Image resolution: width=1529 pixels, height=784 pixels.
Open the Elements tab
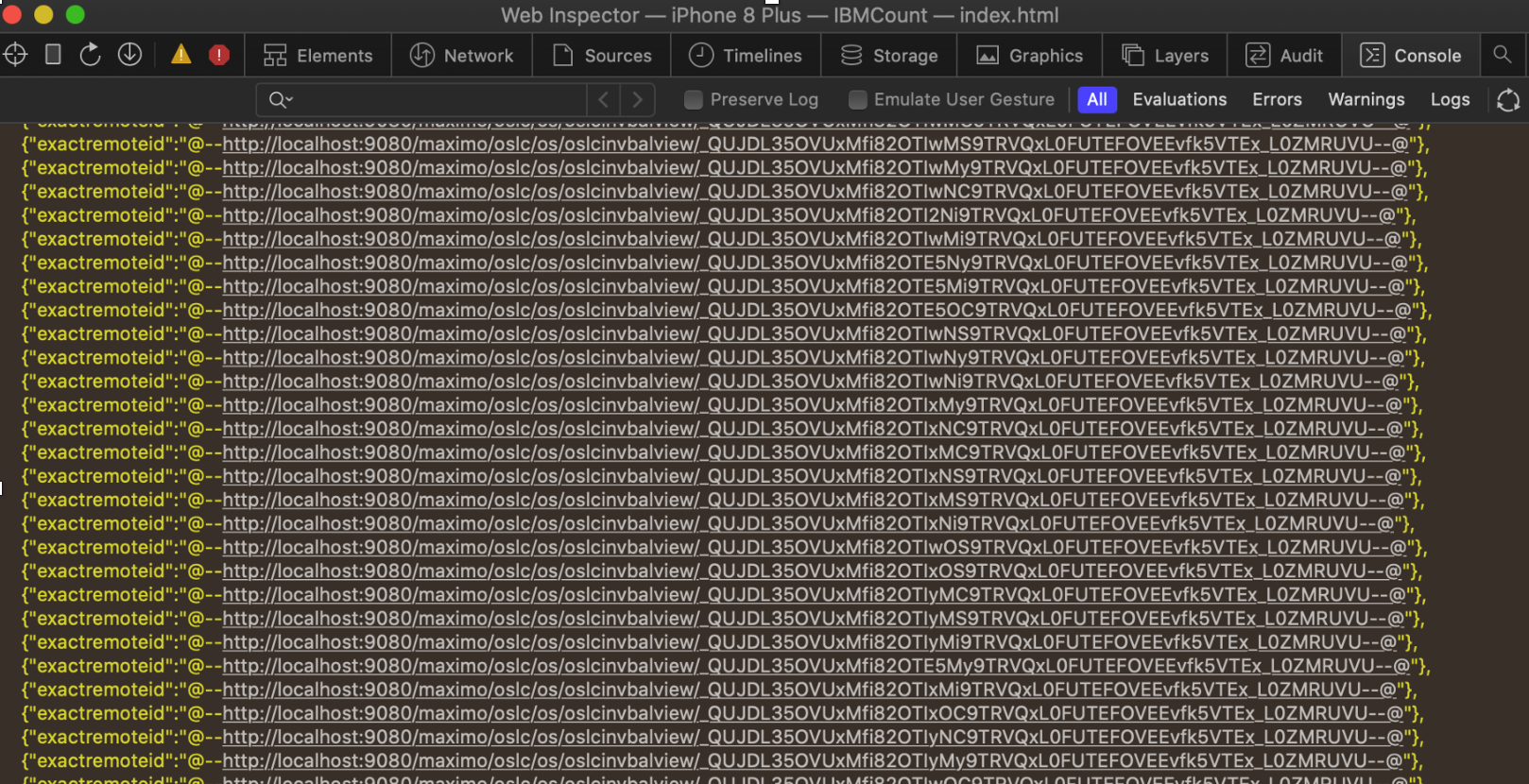point(318,56)
